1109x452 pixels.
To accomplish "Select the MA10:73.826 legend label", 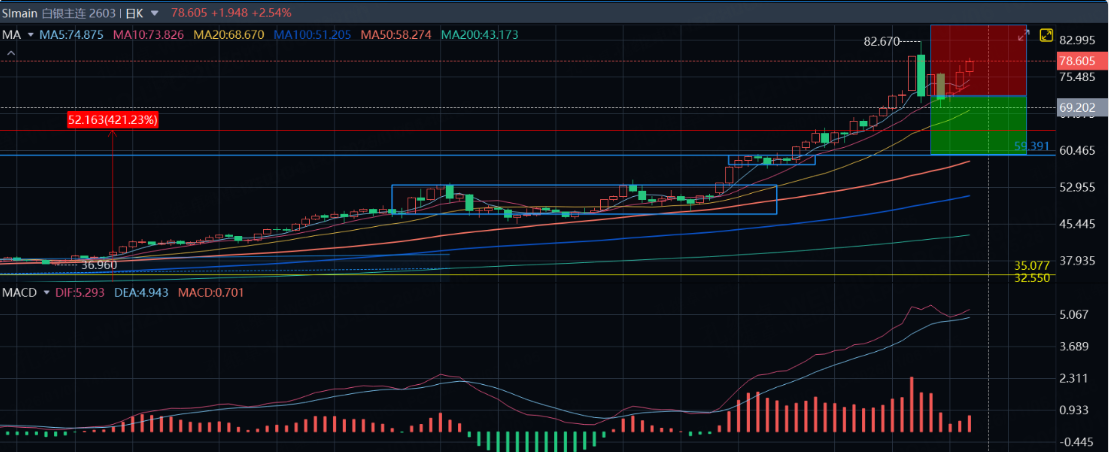I will click(x=148, y=35).
